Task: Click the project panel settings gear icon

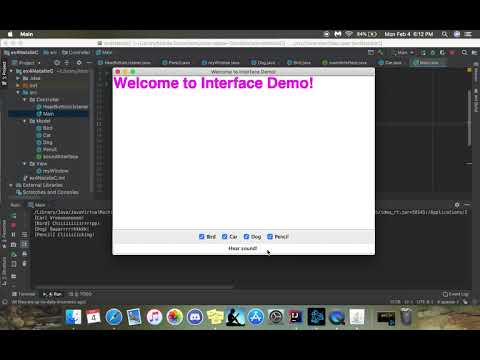Action: [x=79, y=62]
